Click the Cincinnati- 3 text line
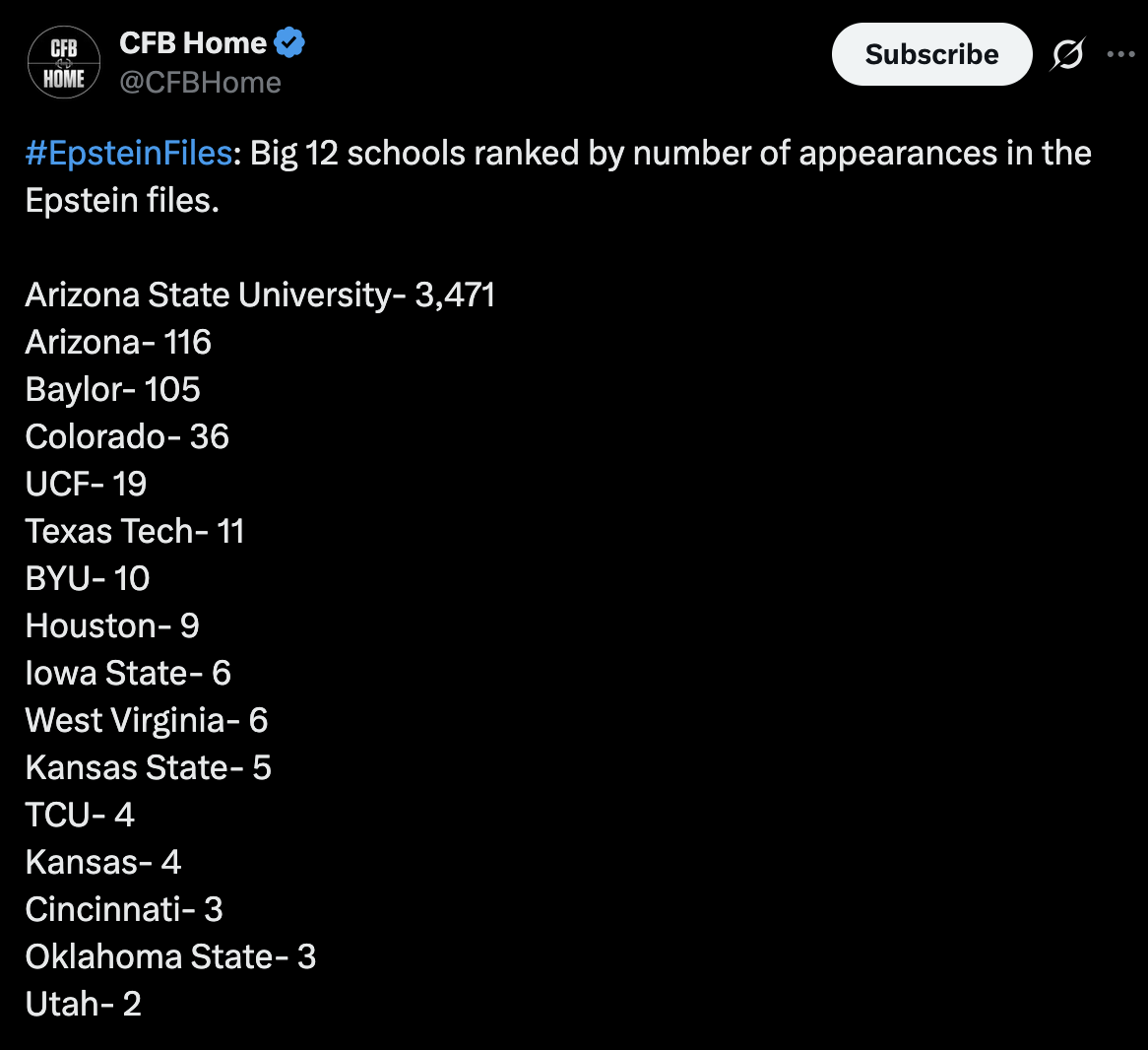This screenshot has width=1148, height=1050. pos(124,910)
